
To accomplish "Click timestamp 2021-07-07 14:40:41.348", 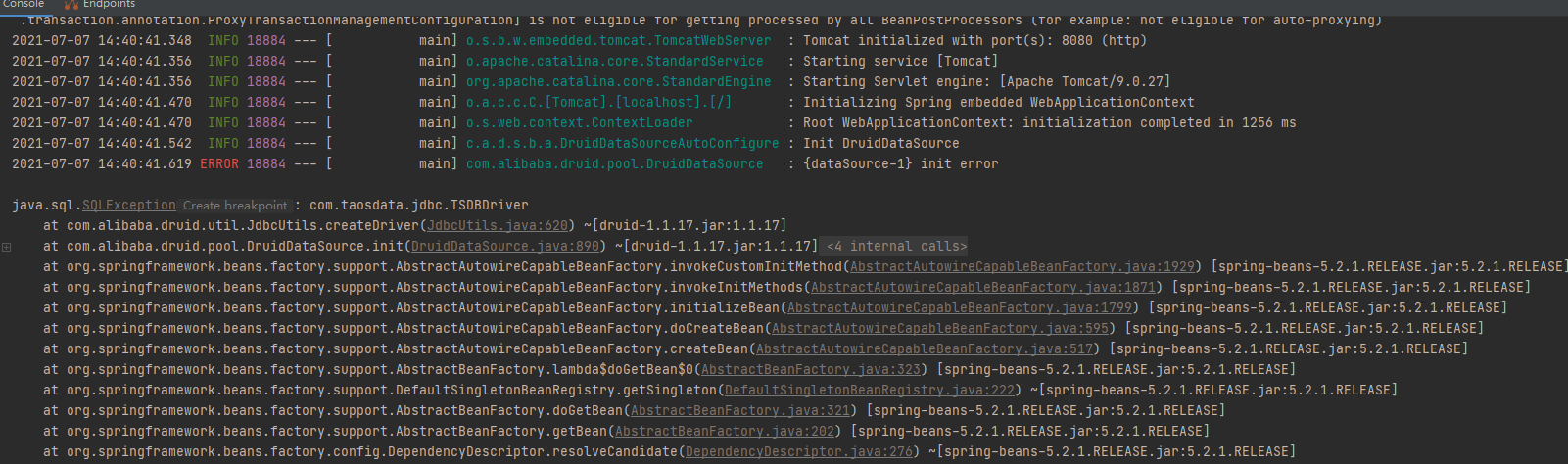I will click(102, 41).
